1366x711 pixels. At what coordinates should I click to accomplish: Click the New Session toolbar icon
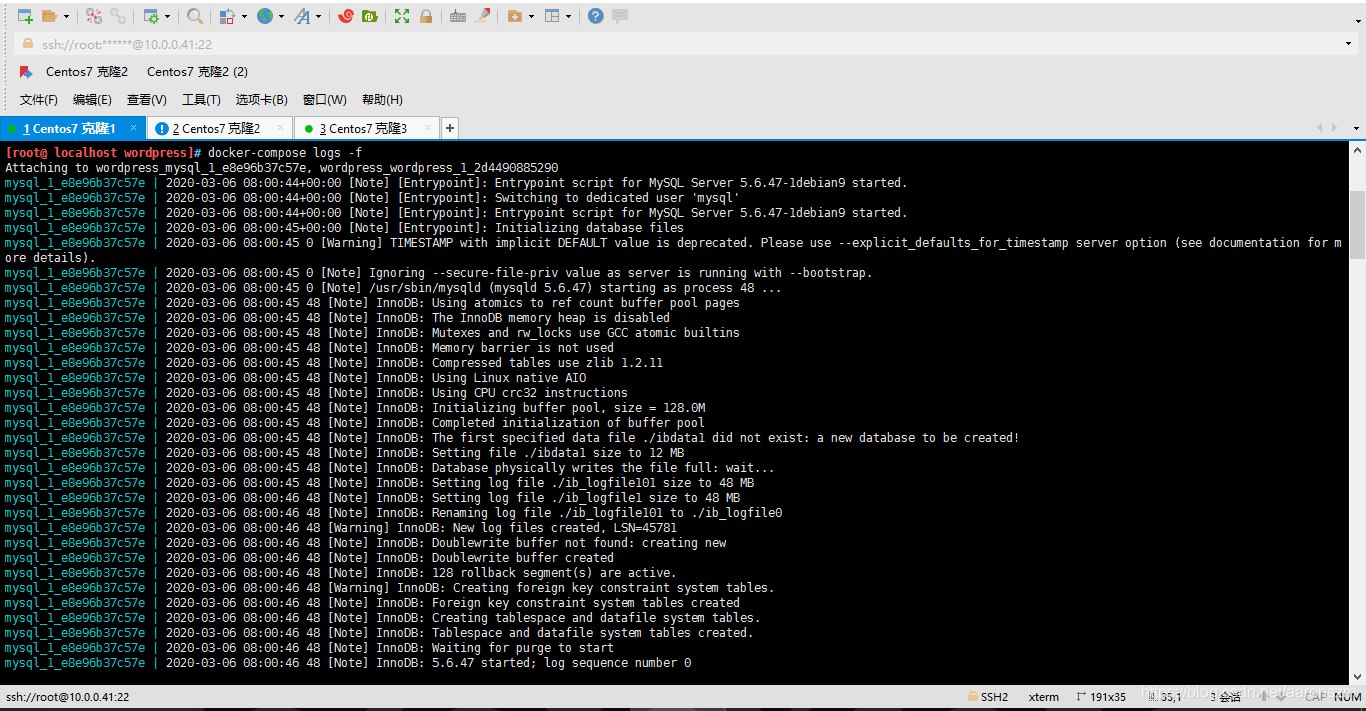pos(26,16)
